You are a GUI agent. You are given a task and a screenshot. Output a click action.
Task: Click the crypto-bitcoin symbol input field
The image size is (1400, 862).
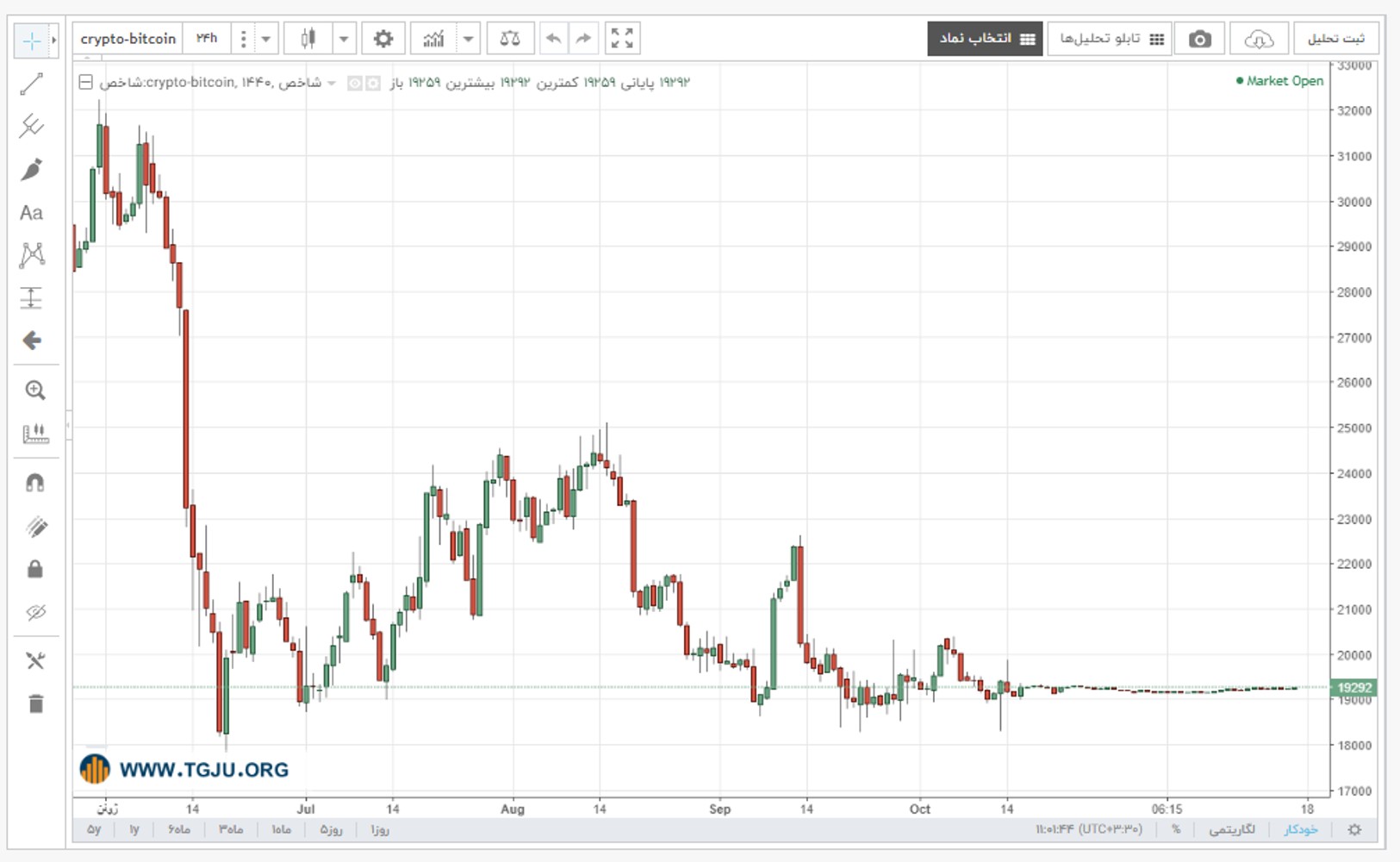tap(128, 39)
